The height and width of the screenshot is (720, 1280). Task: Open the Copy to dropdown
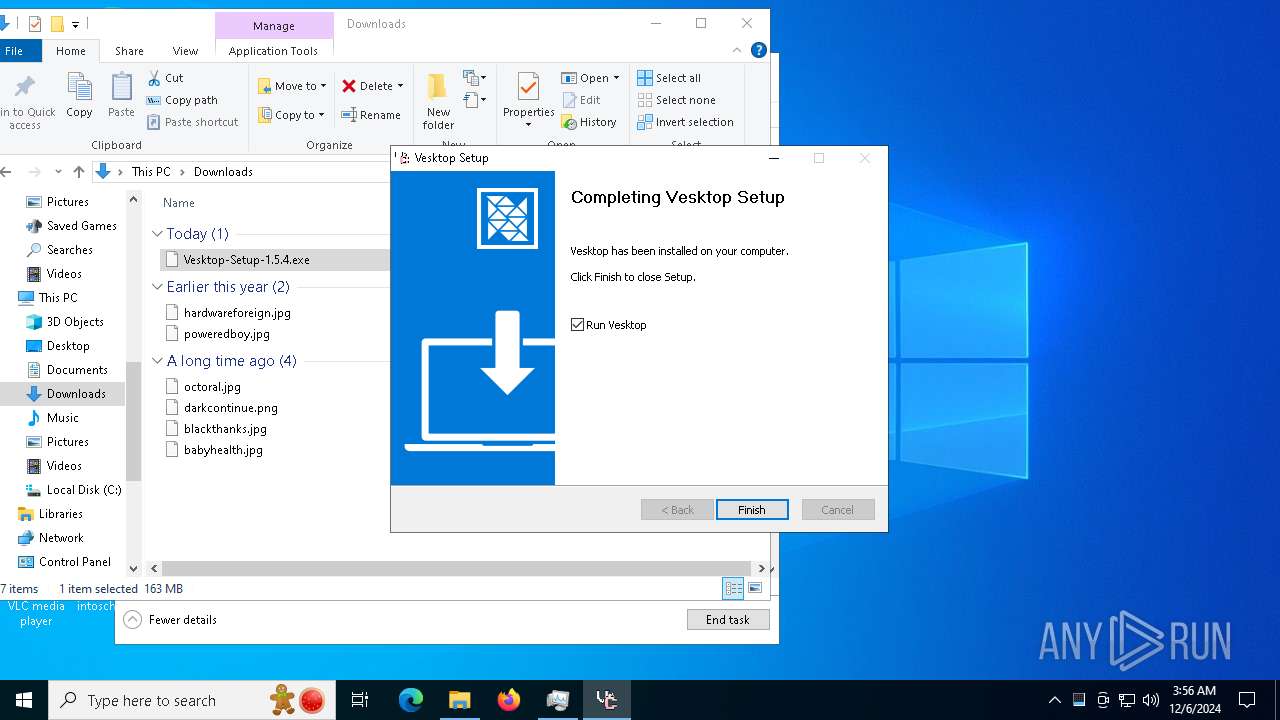coord(291,115)
